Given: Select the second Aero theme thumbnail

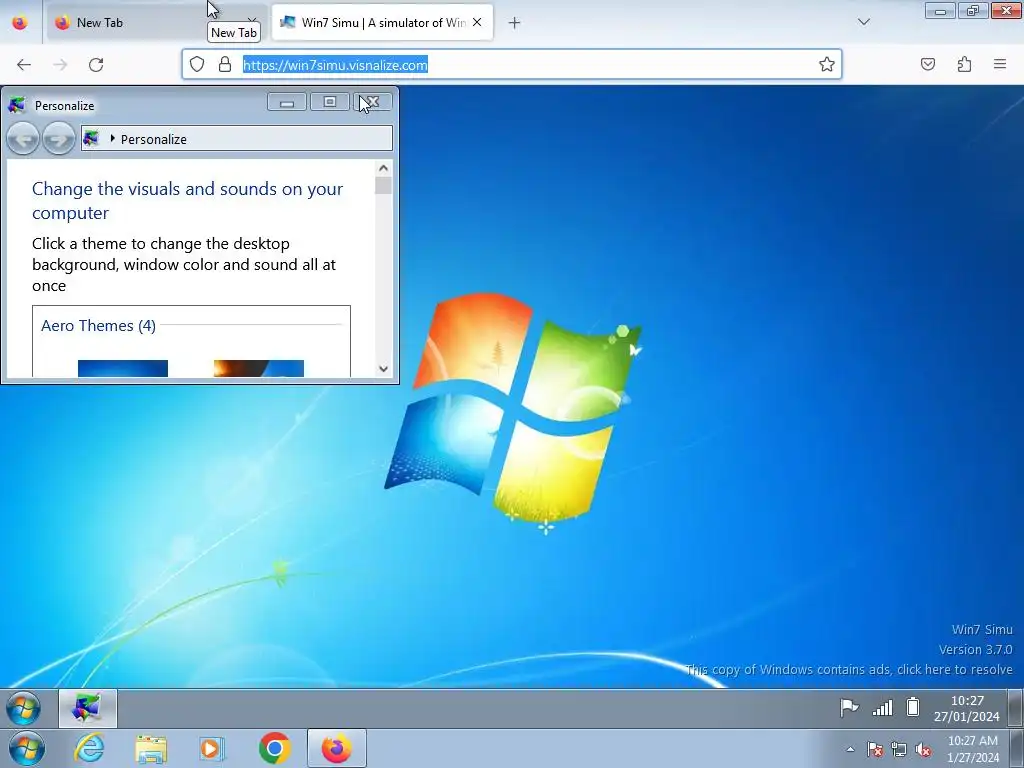Looking at the screenshot, I should point(259,368).
